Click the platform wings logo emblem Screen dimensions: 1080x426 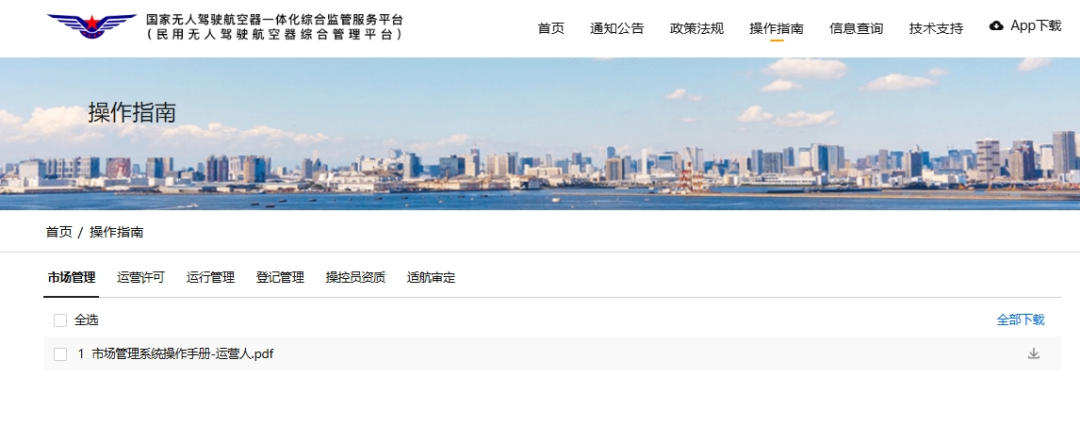pos(91,26)
